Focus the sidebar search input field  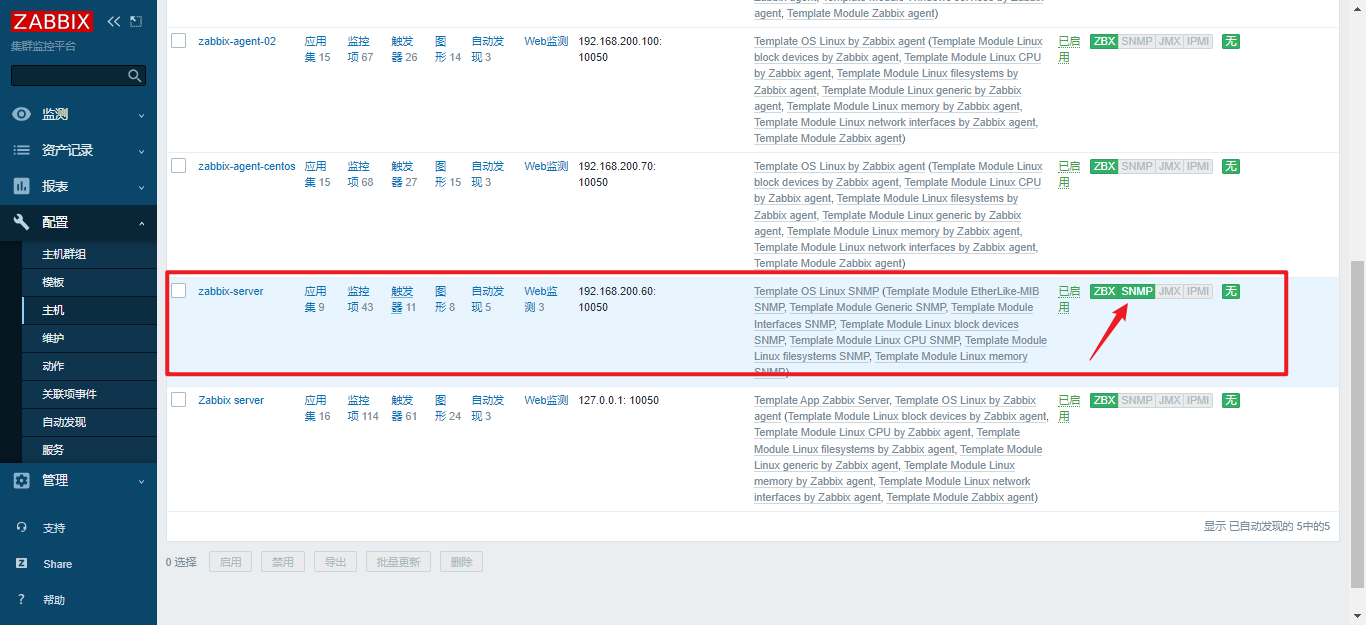click(x=69, y=75)
